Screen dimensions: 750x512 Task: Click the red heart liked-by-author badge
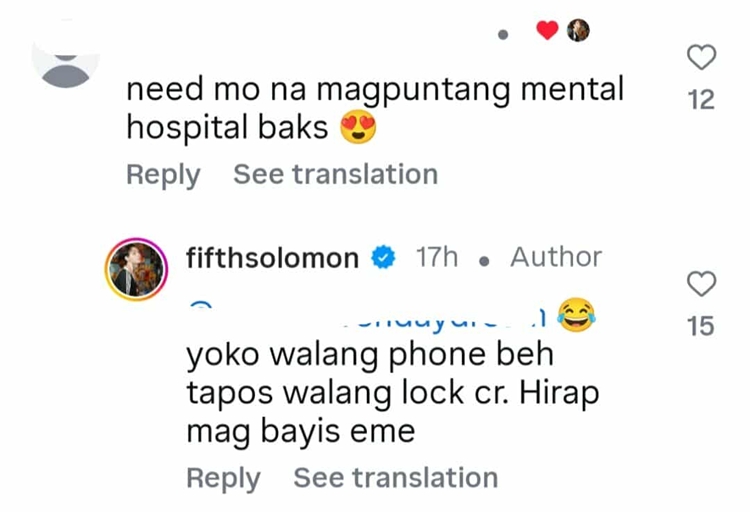coord(547,31)
